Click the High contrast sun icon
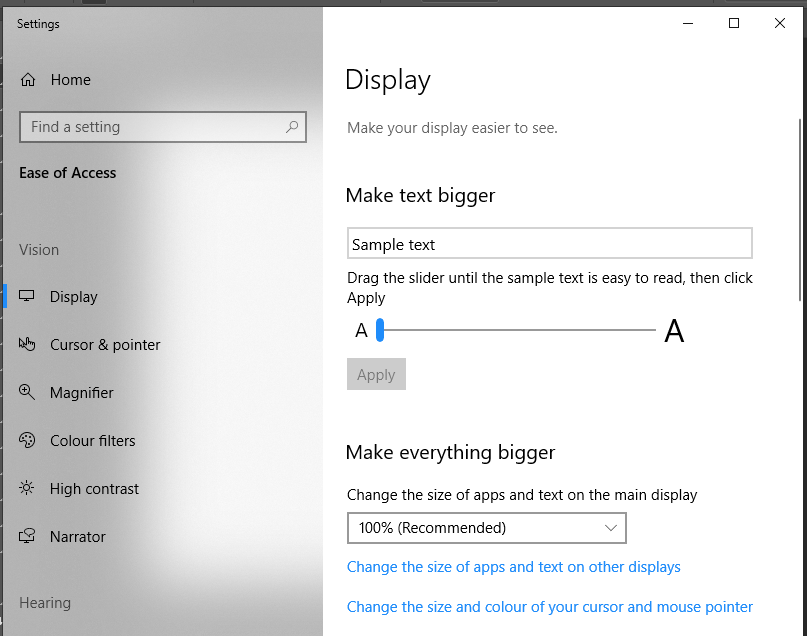 [27, 488]
